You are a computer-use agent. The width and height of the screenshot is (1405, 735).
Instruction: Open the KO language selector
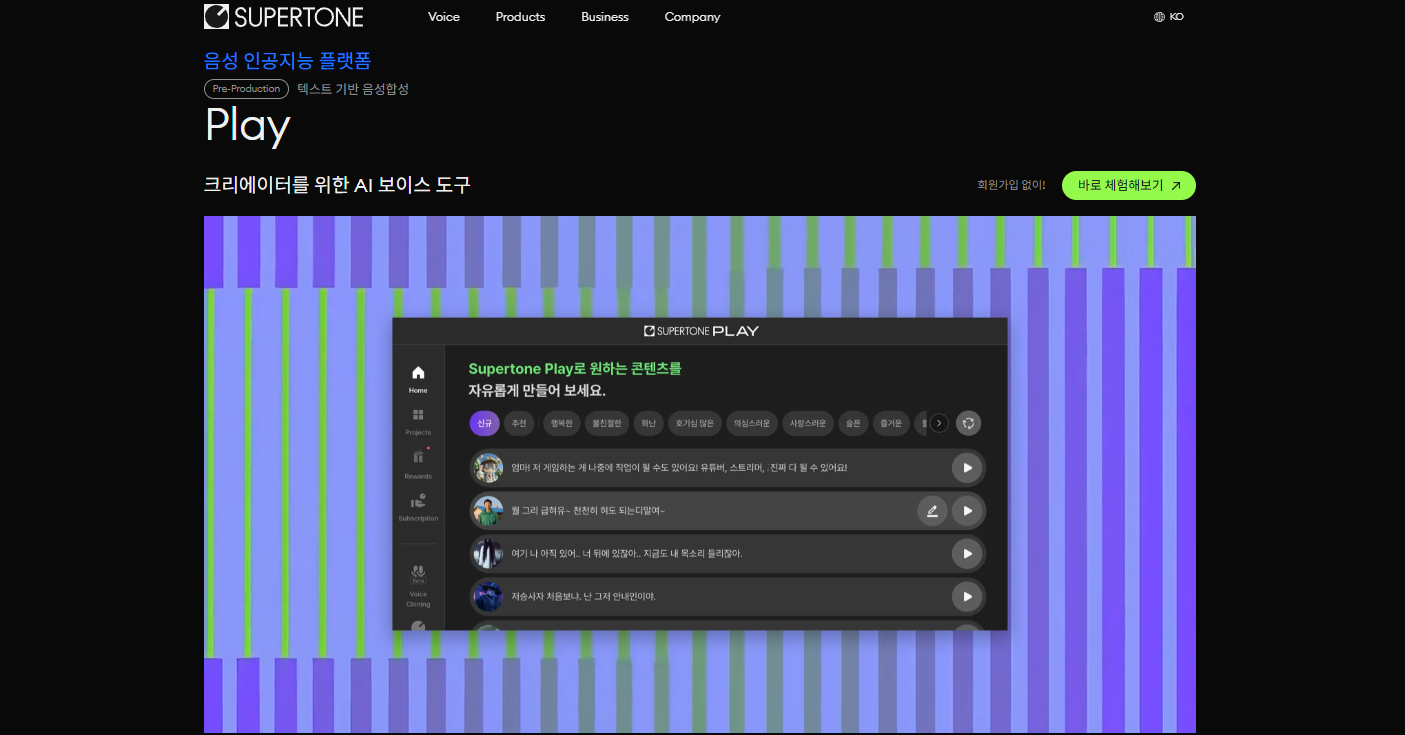1169,17
